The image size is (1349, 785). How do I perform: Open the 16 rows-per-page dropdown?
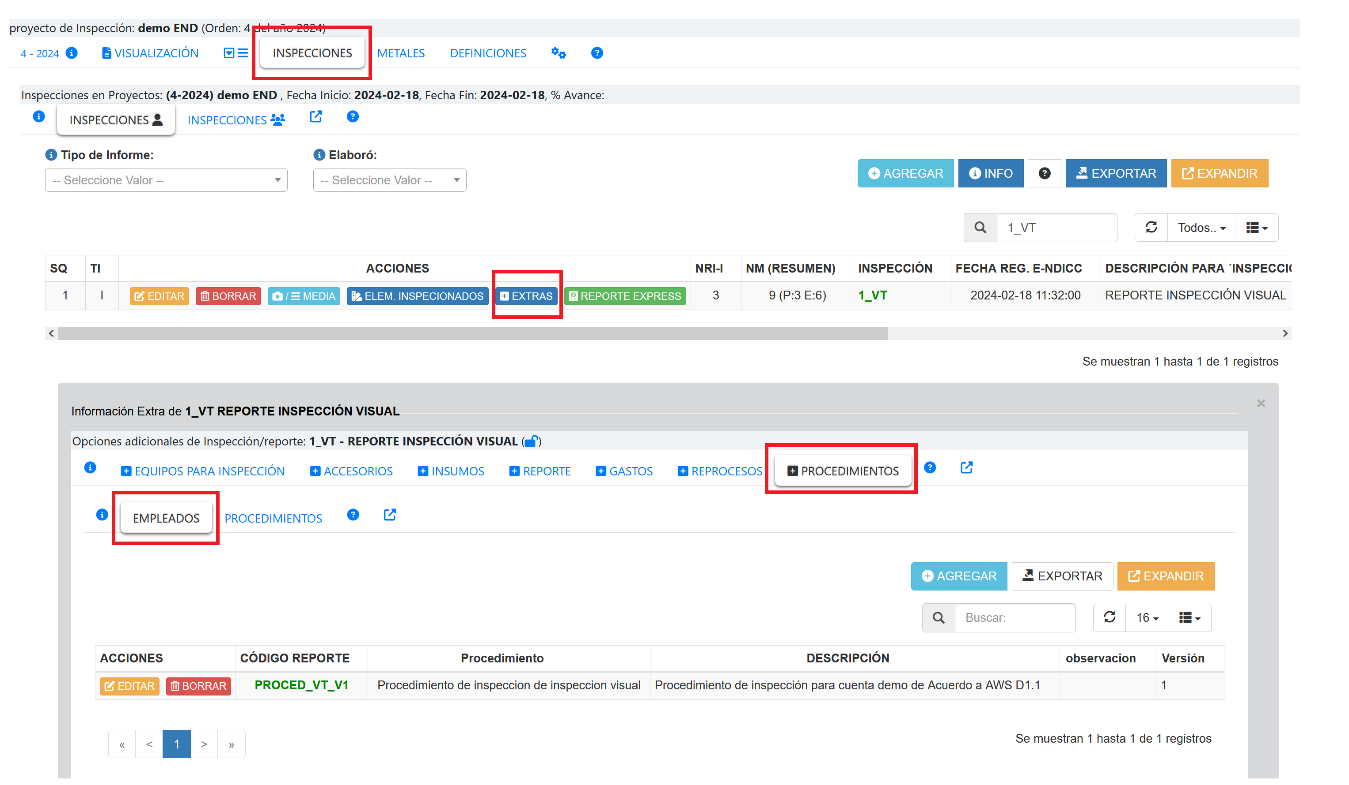click(1148, 618)
